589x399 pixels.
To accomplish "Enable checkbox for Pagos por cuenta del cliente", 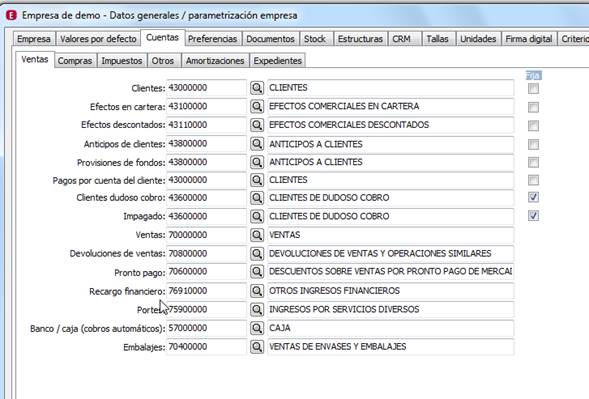I will 533,180.
